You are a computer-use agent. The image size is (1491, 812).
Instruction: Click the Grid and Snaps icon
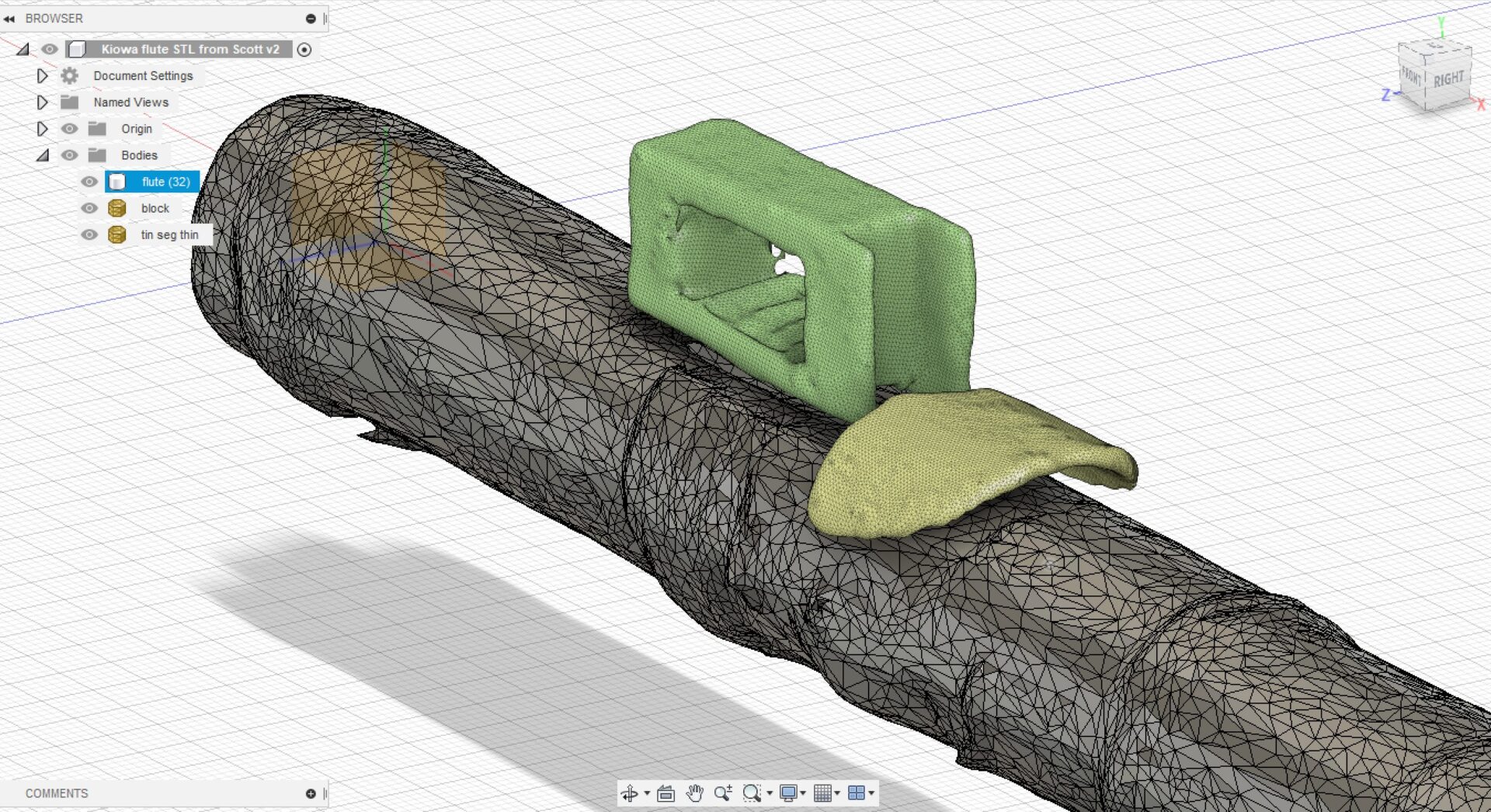pyautogui.click(x=823, y=793)
